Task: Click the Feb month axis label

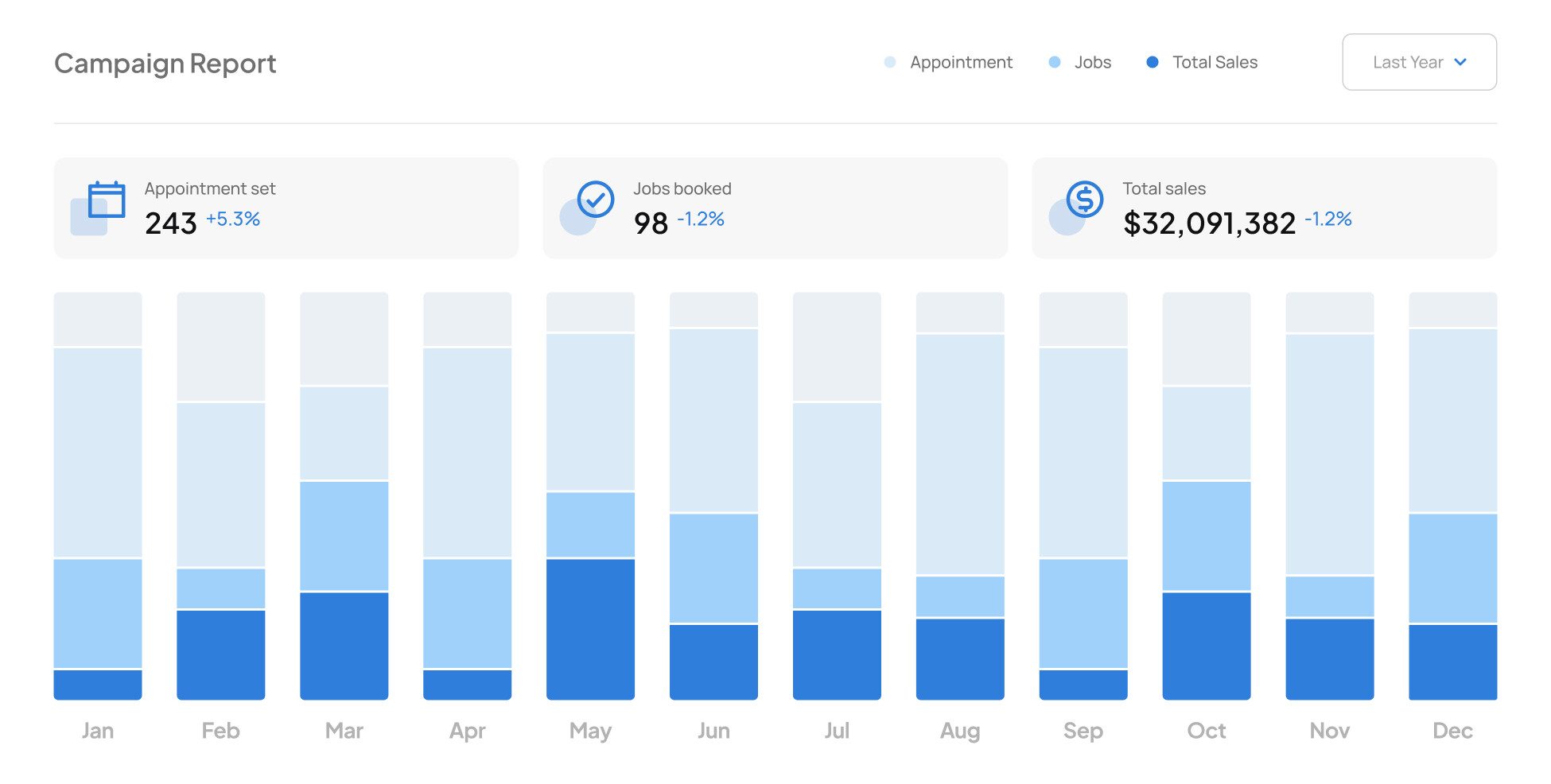Action: click(221, 730)
